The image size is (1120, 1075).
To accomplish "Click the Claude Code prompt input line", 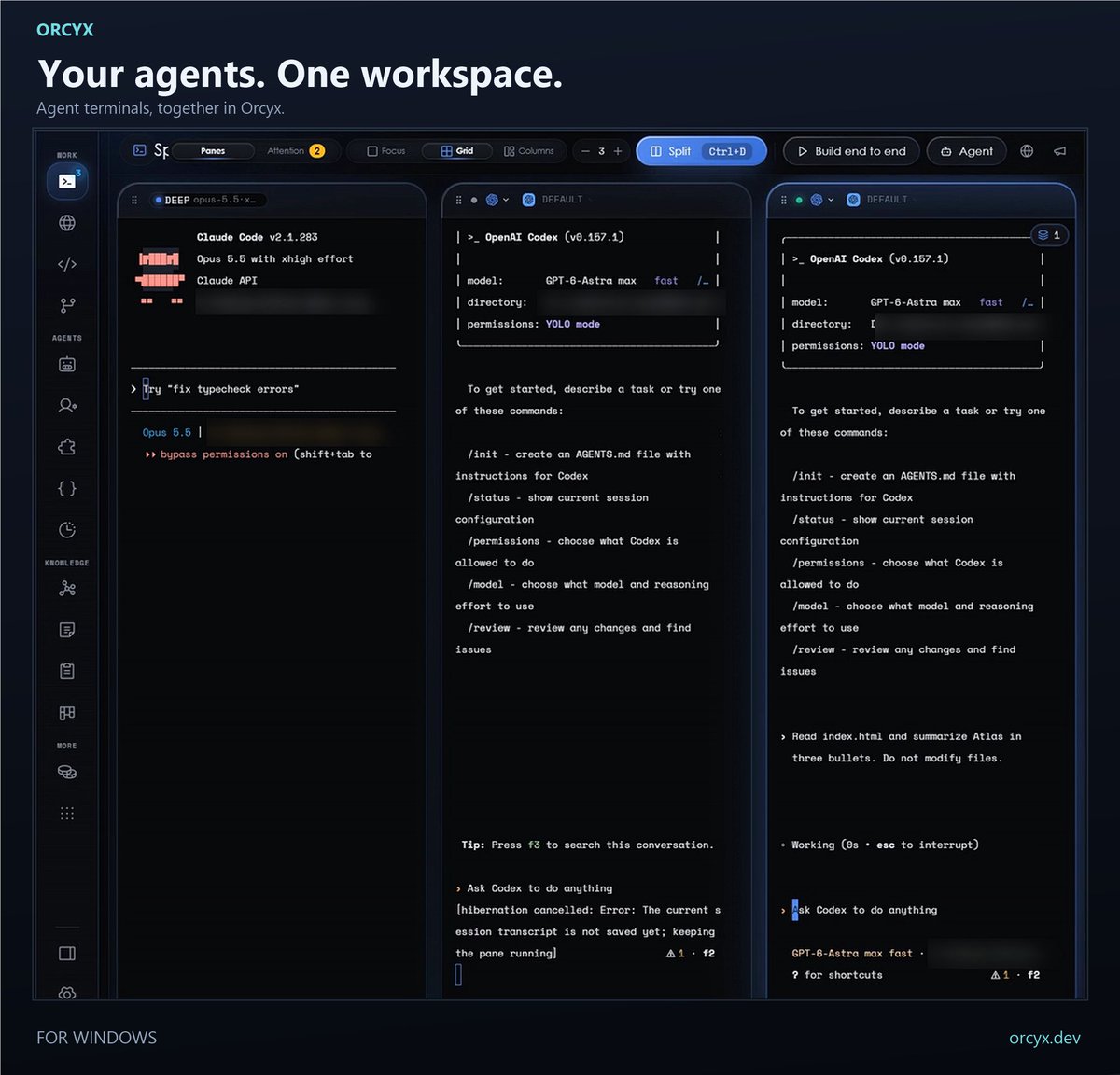I will (263, 389).
